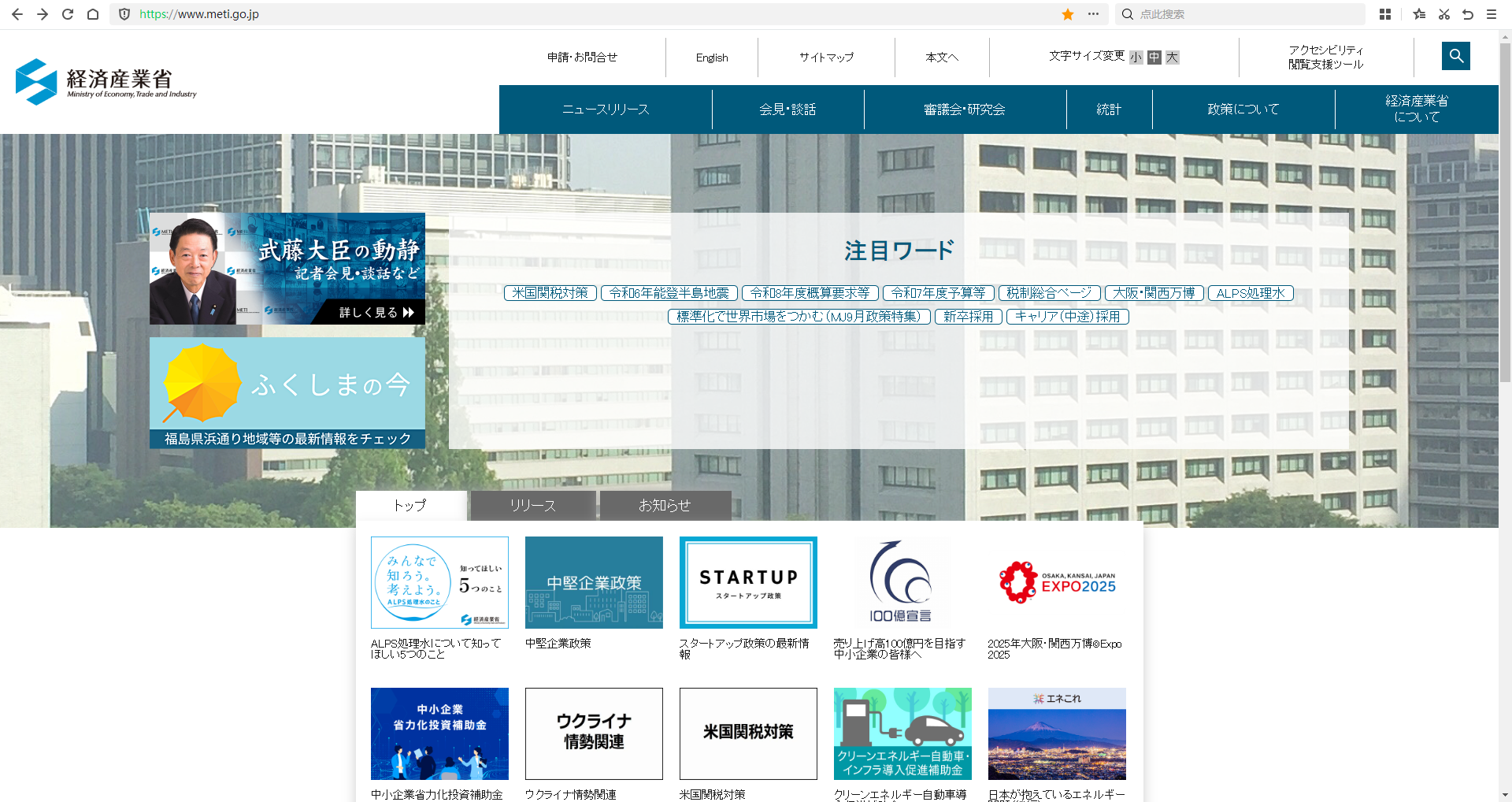Image resolution: width=1512 pixels, height=802 pixels.
Task: Click 米国関税対策 keyword tag
Action: click(x=550, y=293)
